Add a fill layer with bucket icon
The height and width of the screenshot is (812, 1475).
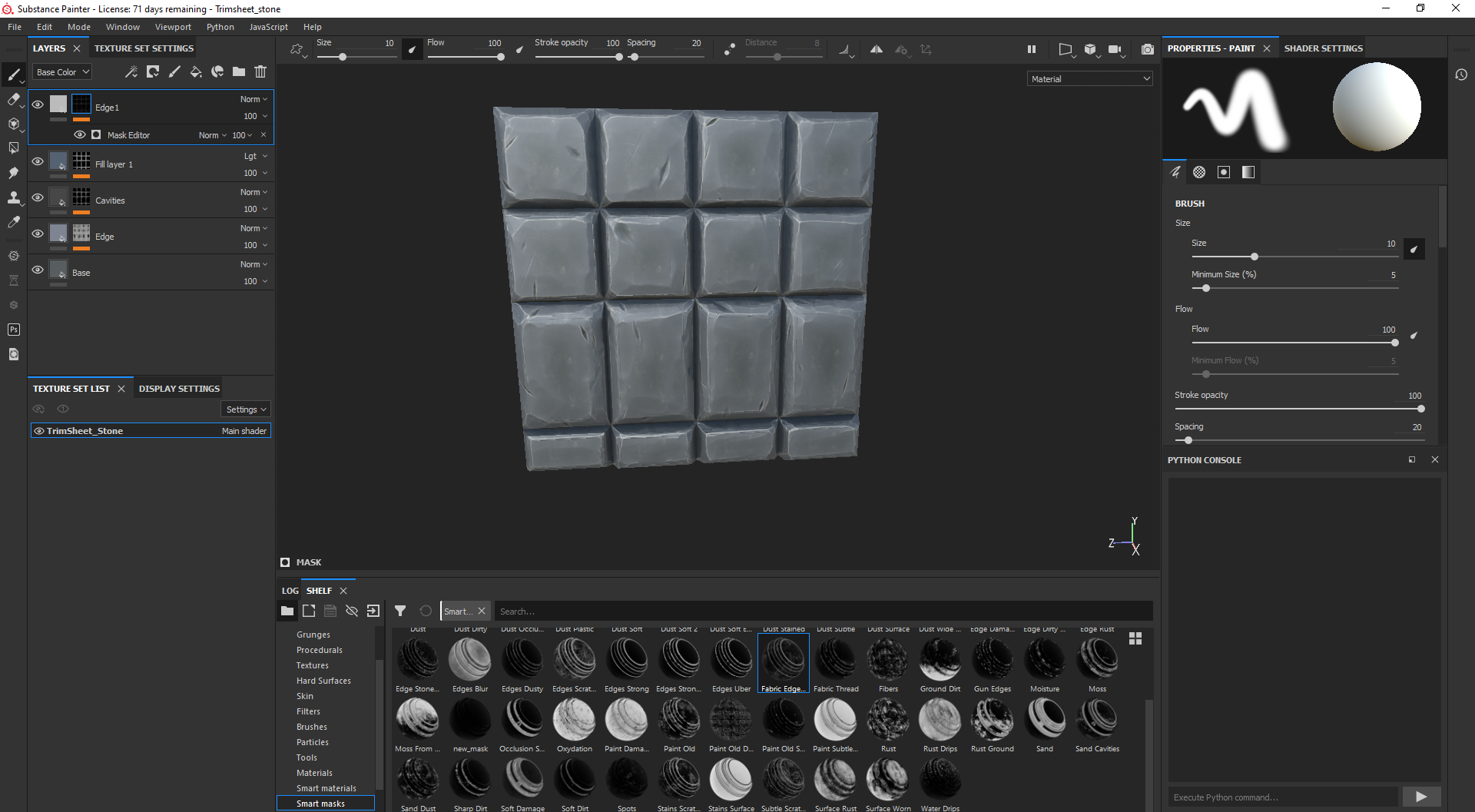(x=196, y=71)
